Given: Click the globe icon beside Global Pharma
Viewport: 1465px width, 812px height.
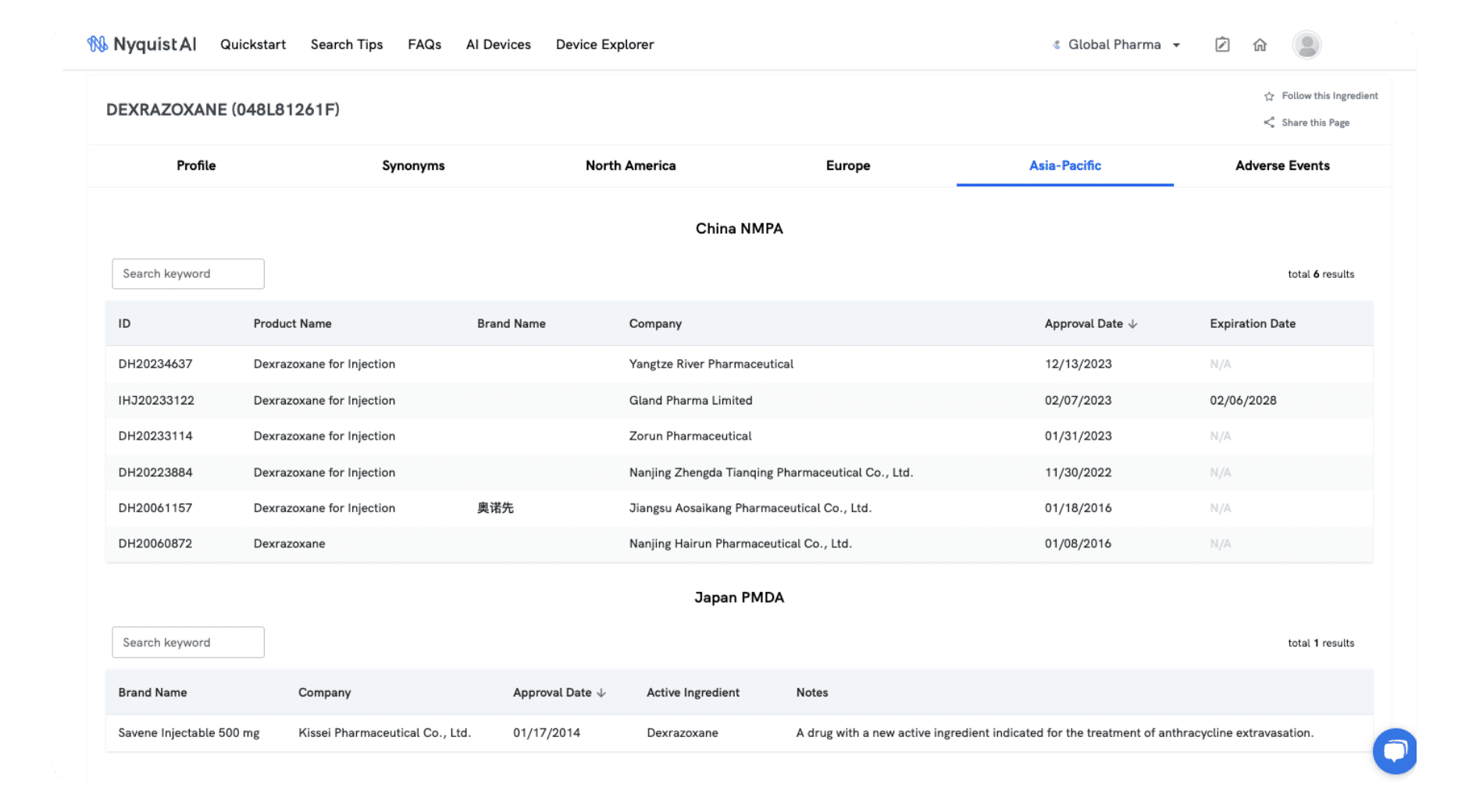Looking at the screenshot, I should [x=1057, y=45].
